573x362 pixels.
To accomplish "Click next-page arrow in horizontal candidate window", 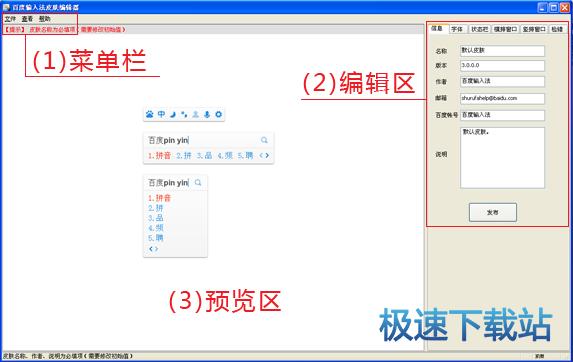I will [267, 155].
